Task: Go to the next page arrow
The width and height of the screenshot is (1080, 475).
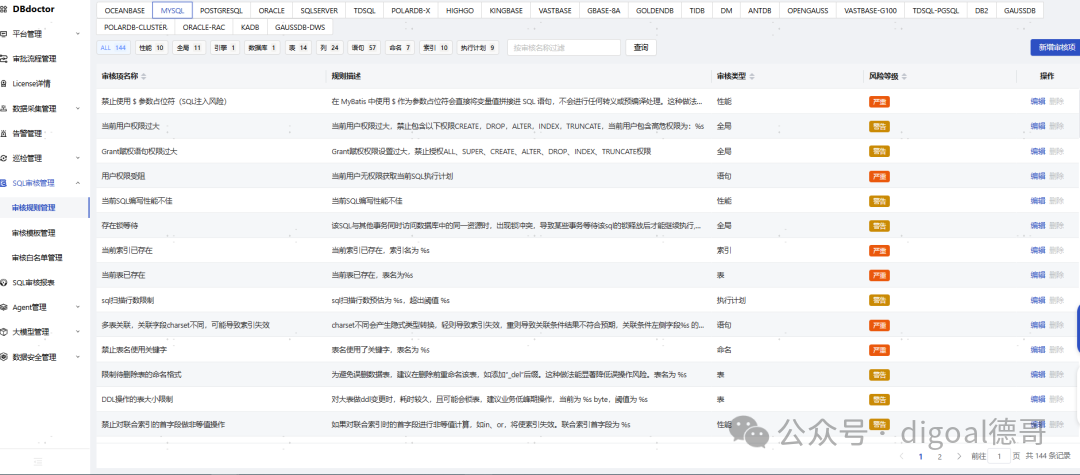Action: (x=959, y=456)
